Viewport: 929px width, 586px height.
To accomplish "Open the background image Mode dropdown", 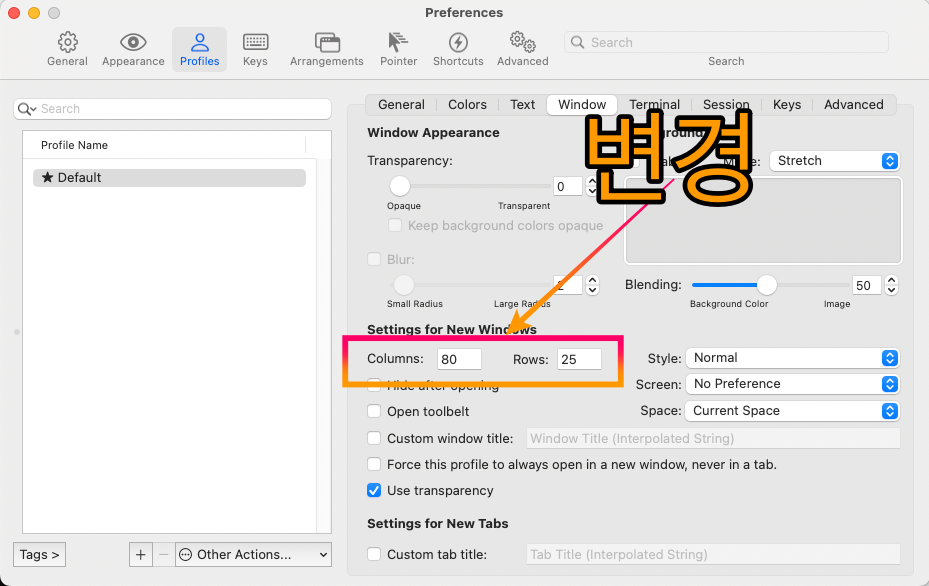I will 835,161.
